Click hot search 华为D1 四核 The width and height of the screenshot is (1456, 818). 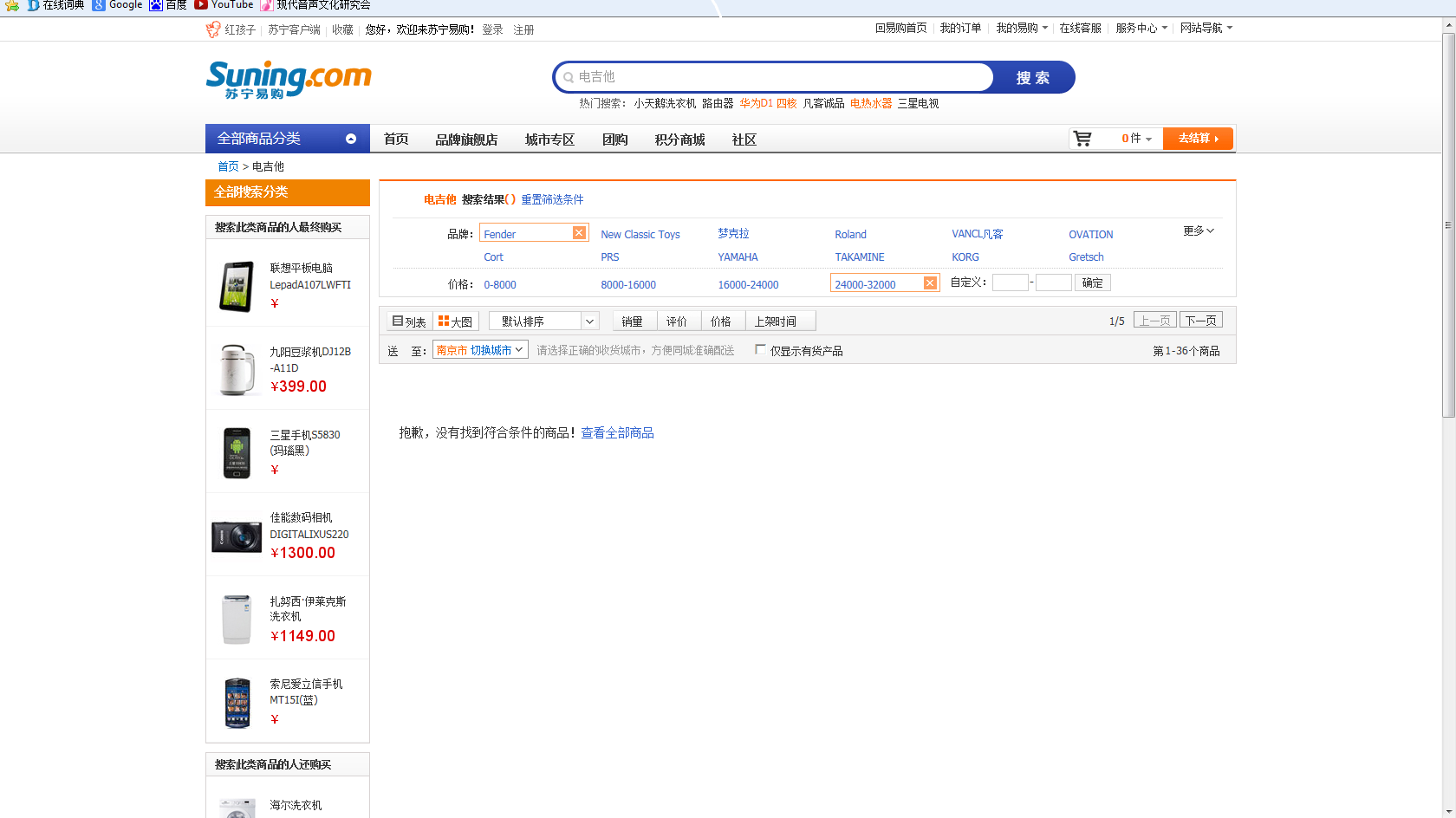768,103
